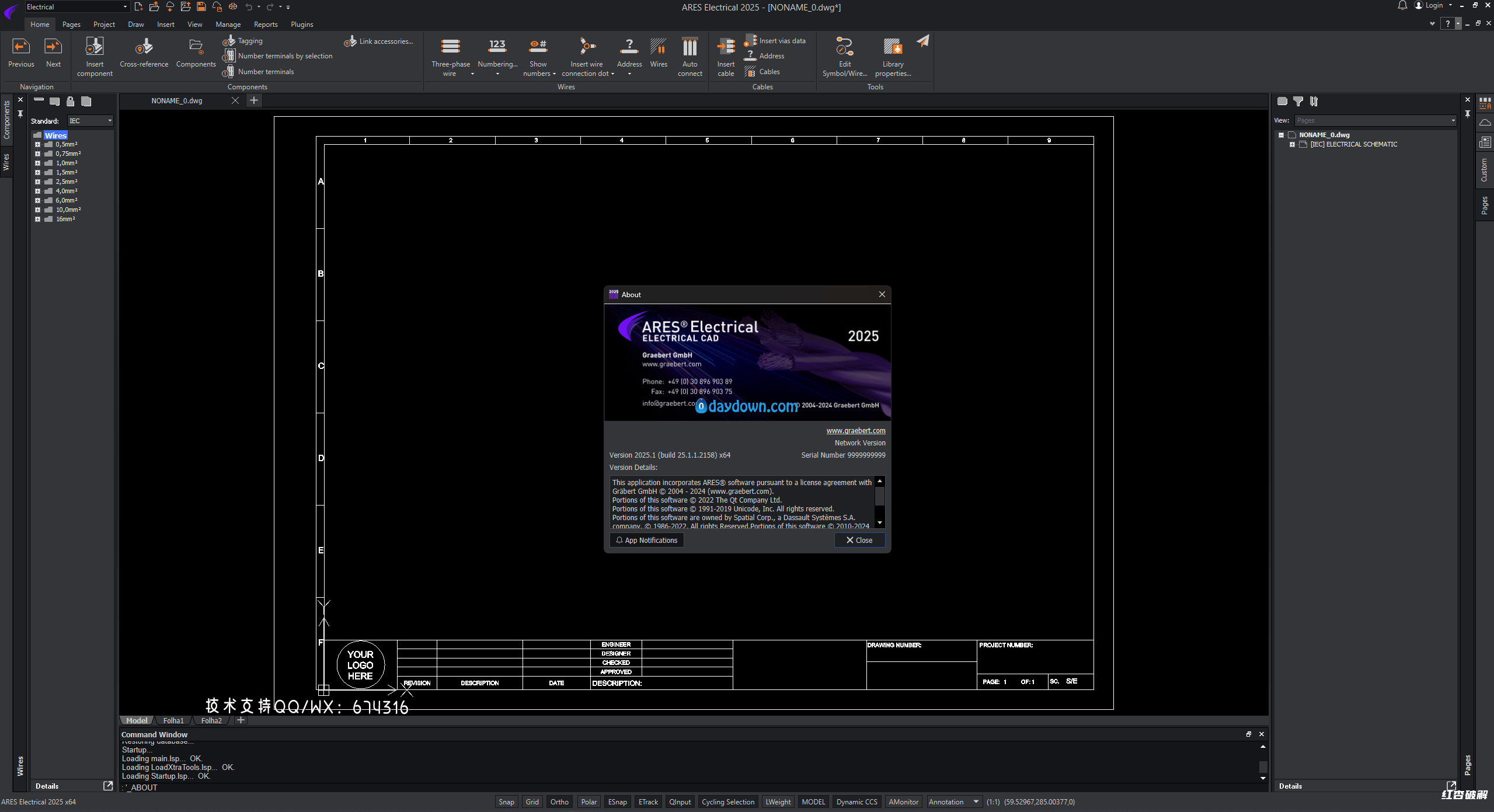Expand the 16mm² wire node
Image resolution: width=1494 pixels, height=812 pixels.
37,219
